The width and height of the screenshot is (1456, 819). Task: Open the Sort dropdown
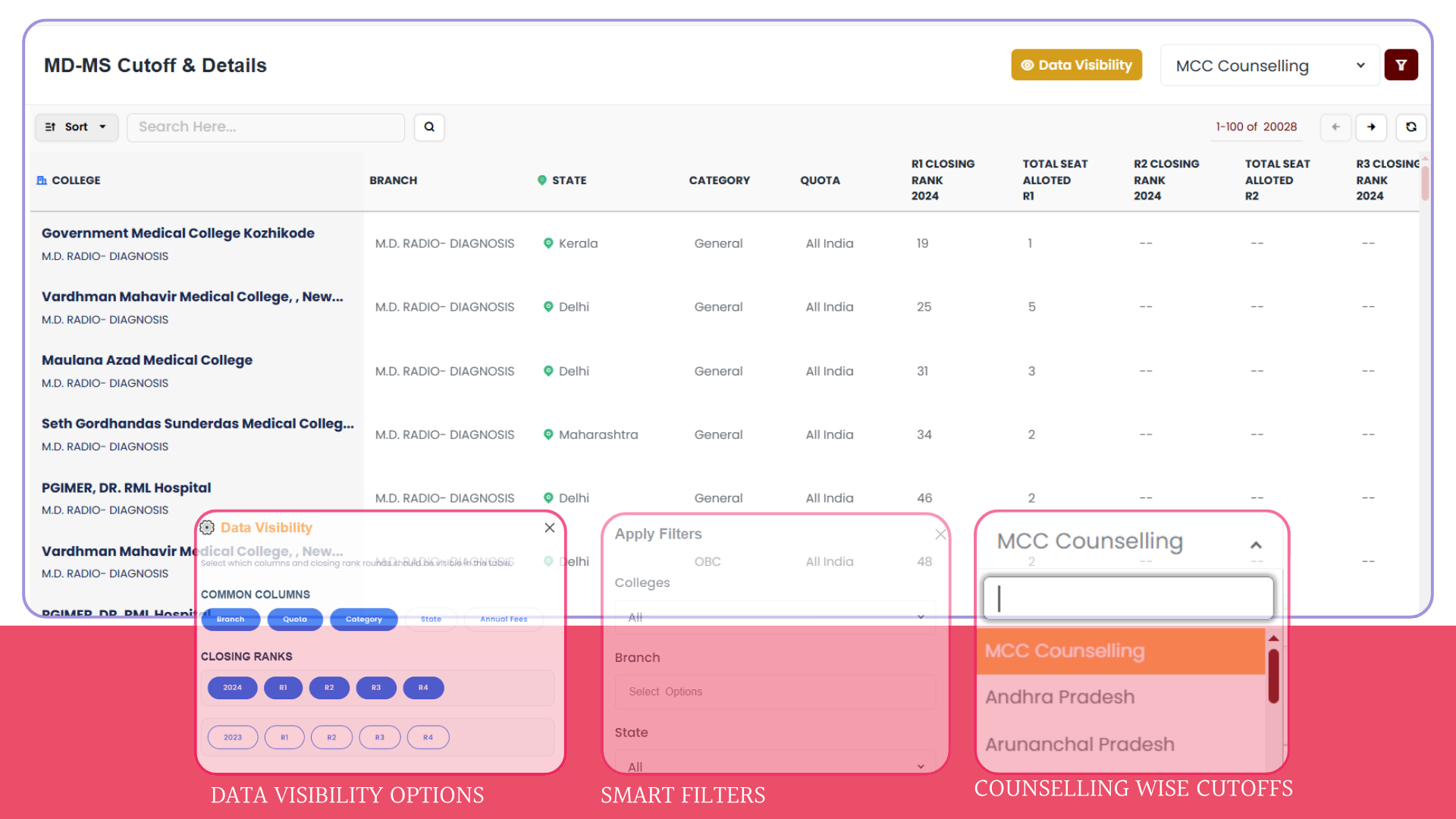point(76,127)
